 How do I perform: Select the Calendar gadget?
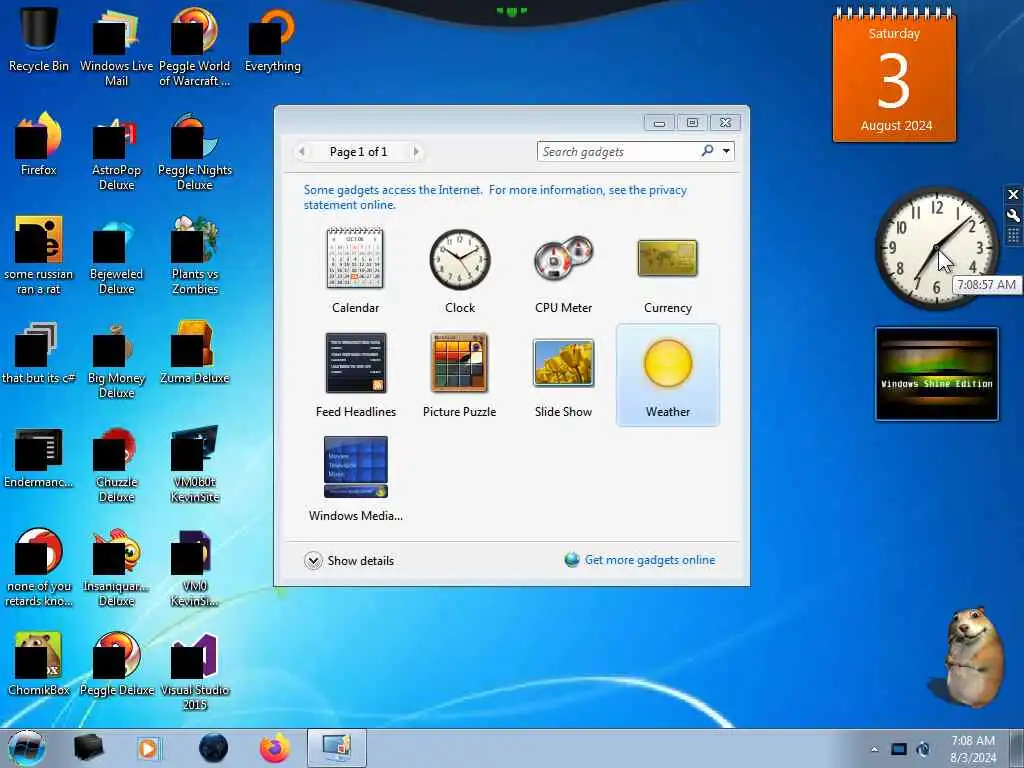355,270
